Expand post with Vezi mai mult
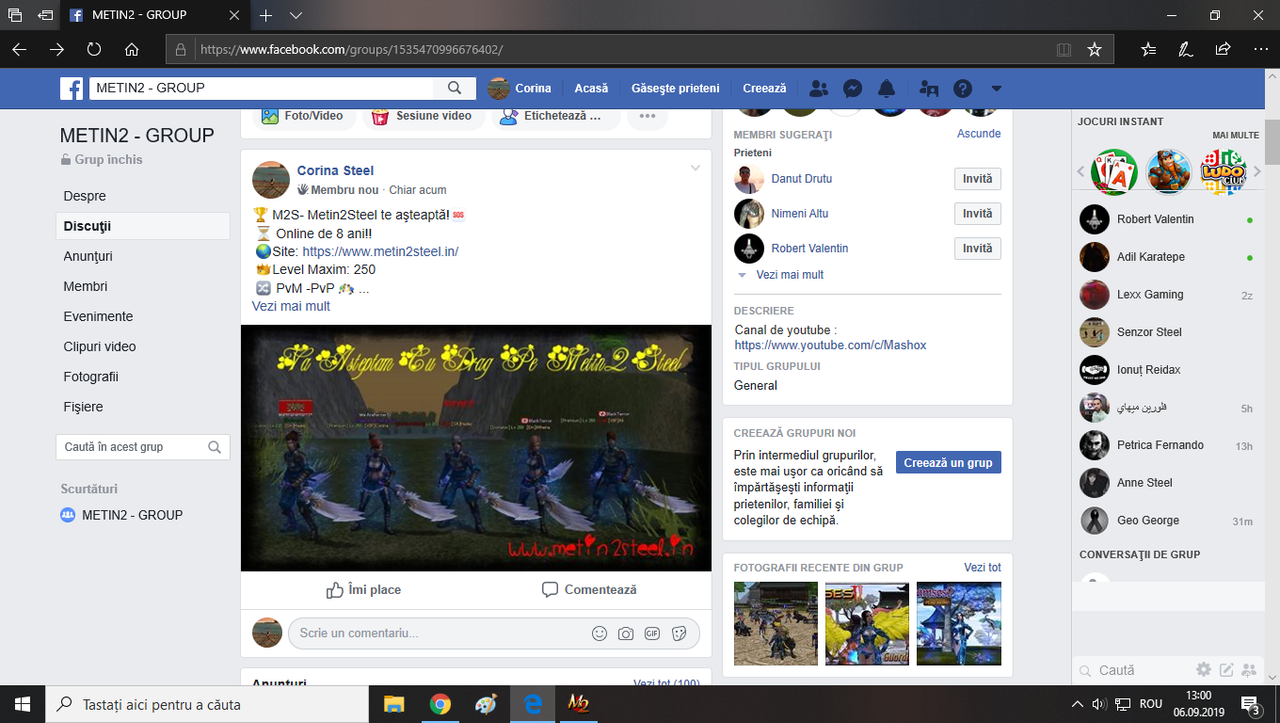Image resolution: width=1280 pixels, height=723 pixels. click(x=291, y=306)
